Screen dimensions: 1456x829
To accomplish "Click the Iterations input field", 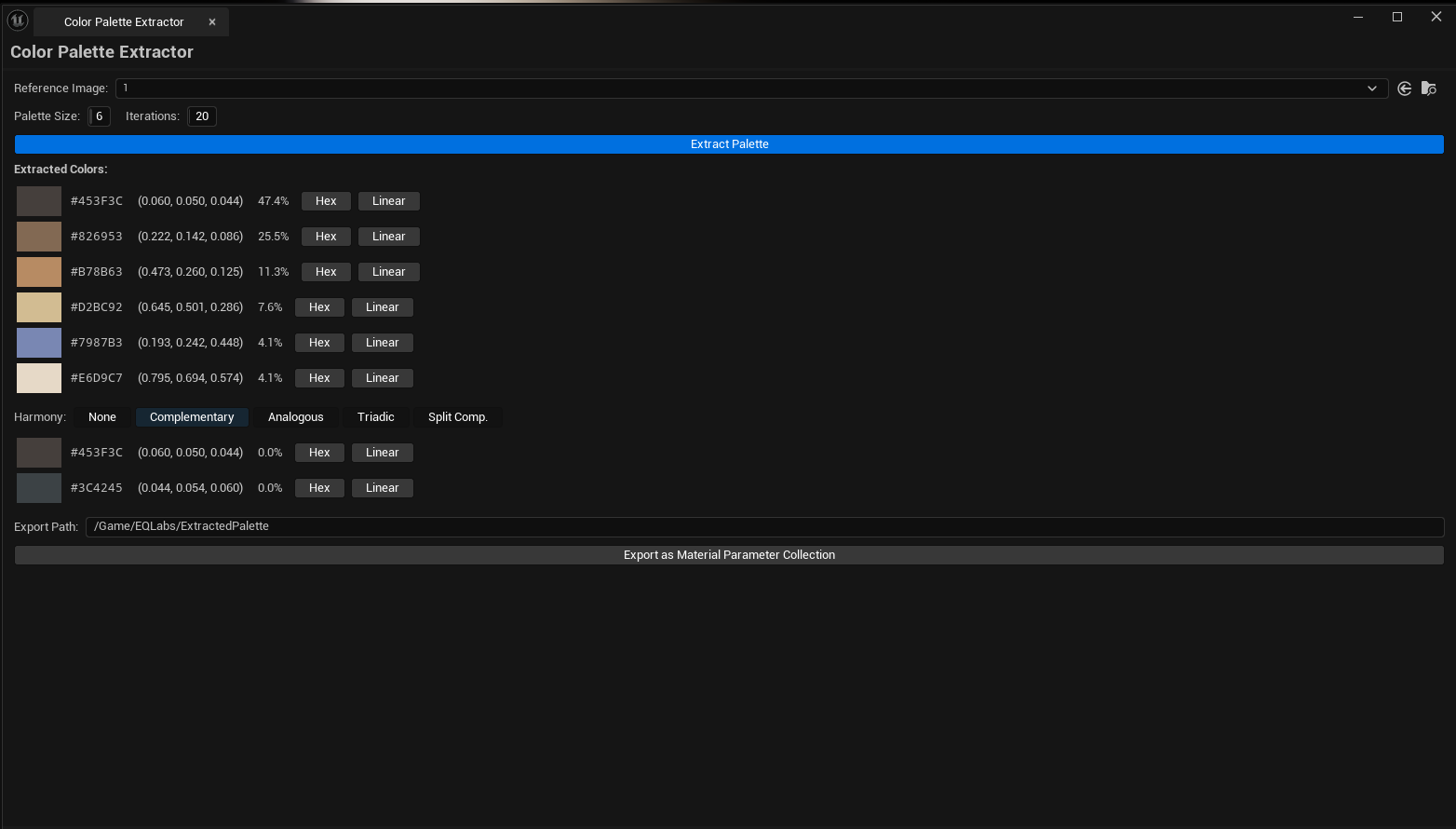I will 202,116.
